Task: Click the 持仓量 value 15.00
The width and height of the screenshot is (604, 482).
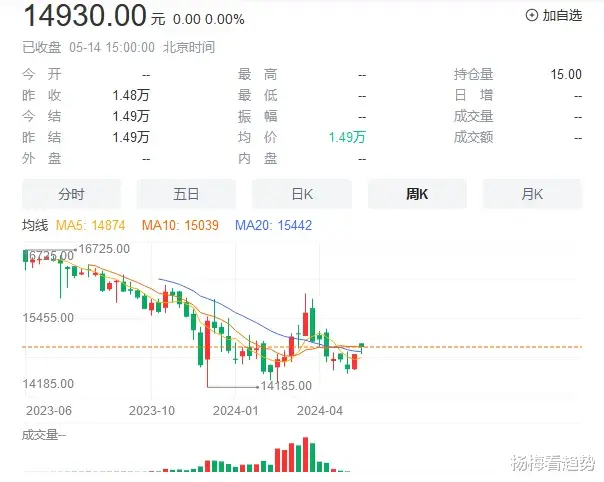Action: 566,74
